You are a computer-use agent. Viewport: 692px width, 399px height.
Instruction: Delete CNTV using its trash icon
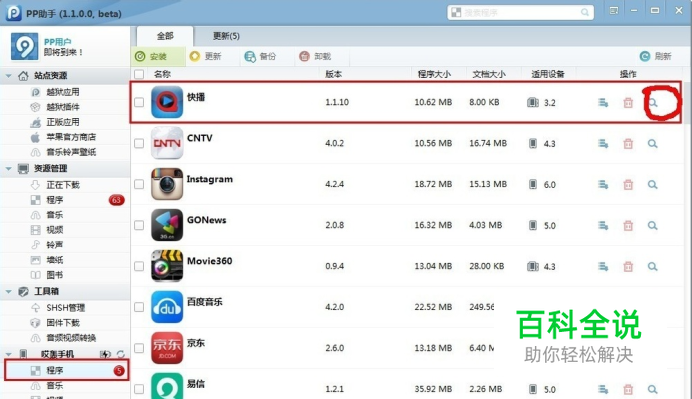[628, 144]
